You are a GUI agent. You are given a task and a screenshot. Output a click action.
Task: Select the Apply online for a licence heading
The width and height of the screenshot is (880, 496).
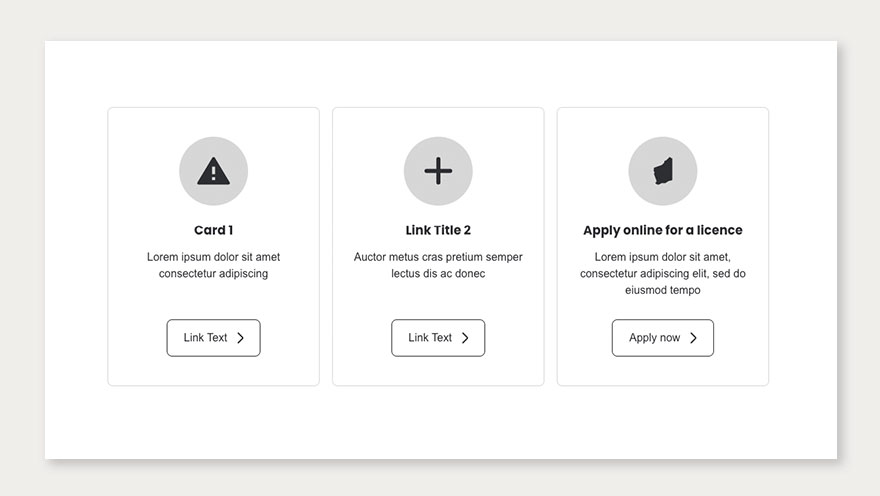coord(662,230)
